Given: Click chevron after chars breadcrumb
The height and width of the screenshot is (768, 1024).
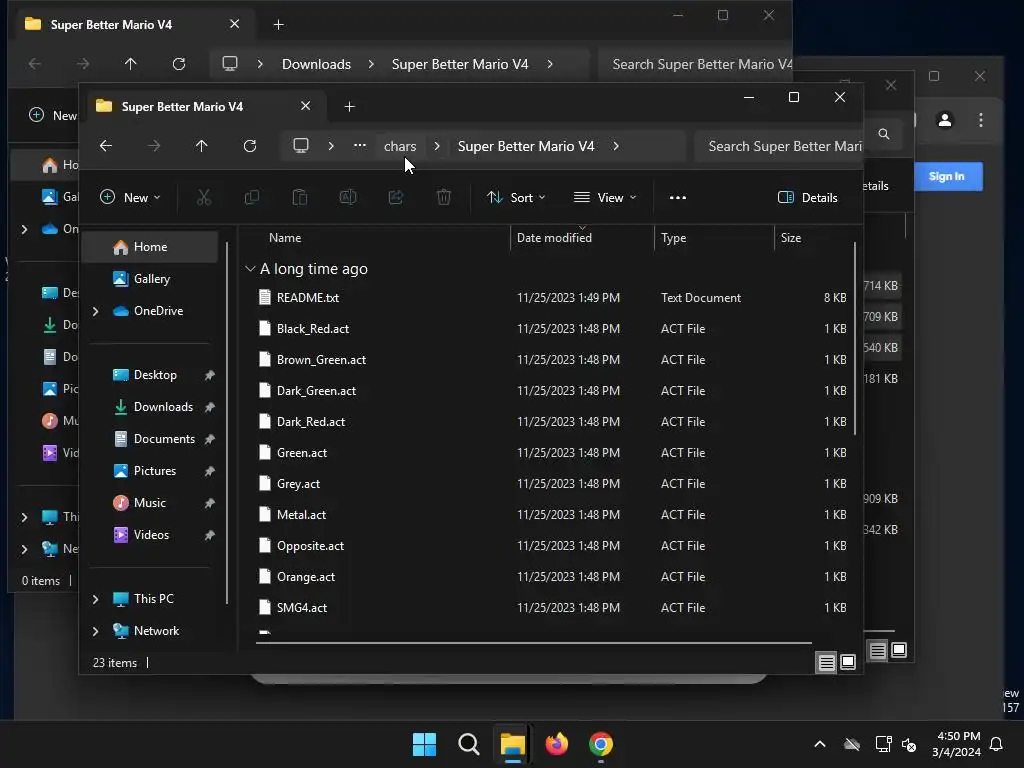Looking at the screenshot, I should [x=437, y=146].
